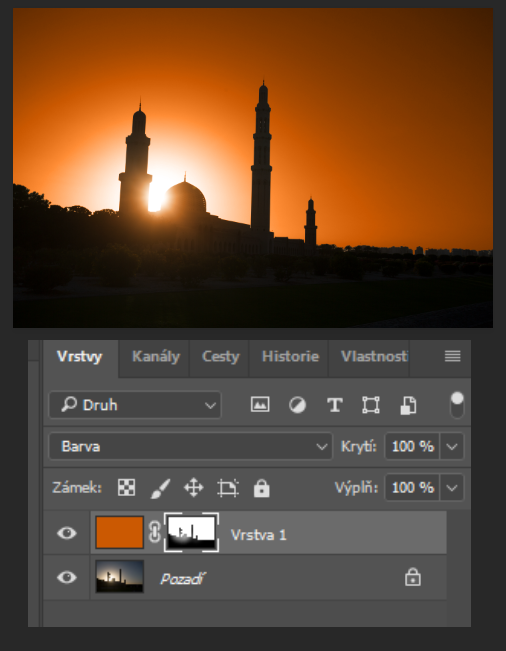Lock all padlock icon next to Zámek

262,488
